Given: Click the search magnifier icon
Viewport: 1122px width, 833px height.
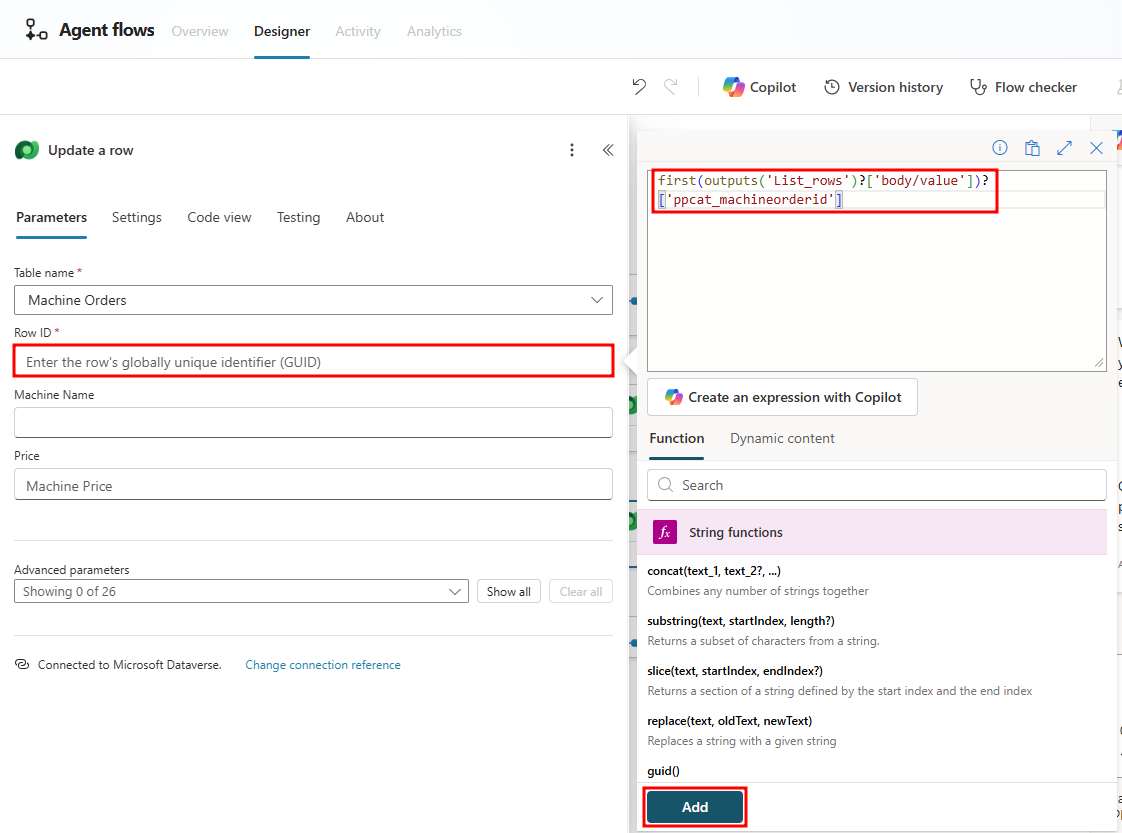Looking at the screenshot, I should tap(665, 484).
